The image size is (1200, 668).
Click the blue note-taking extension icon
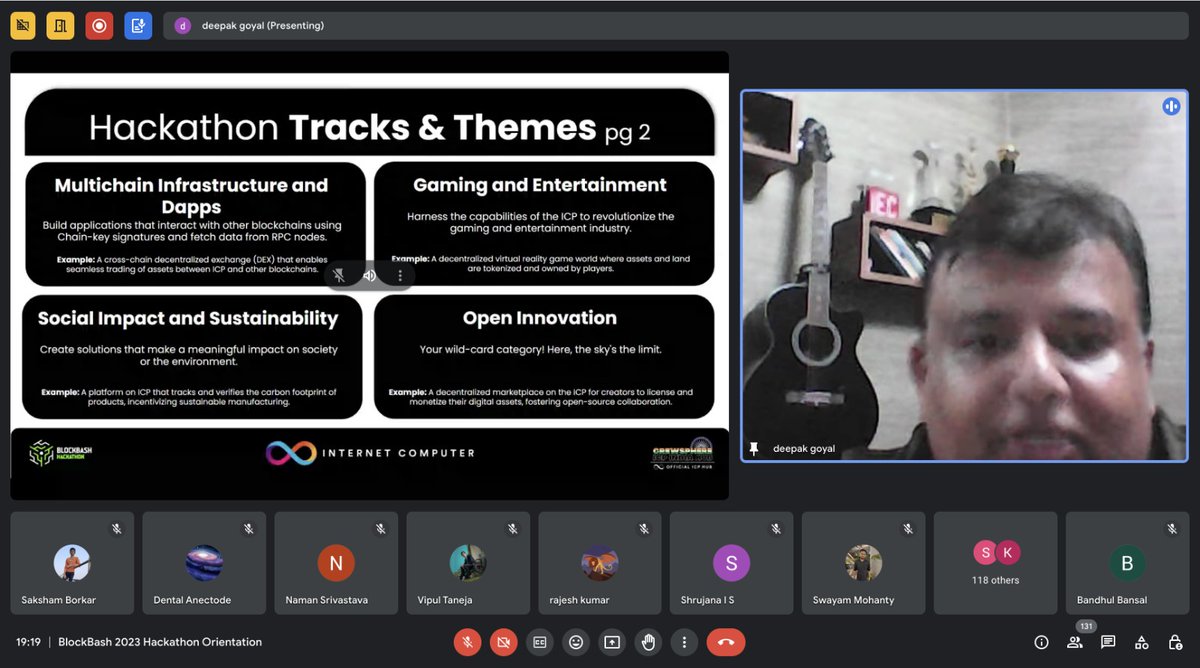(138, 25)
